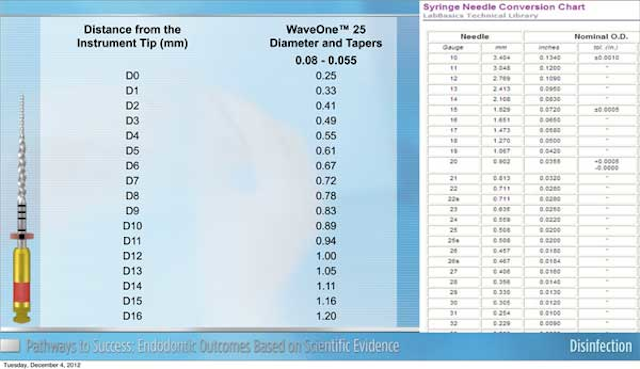Select the Gauge 20 row

pyautogui.click(x=533, y=164)
